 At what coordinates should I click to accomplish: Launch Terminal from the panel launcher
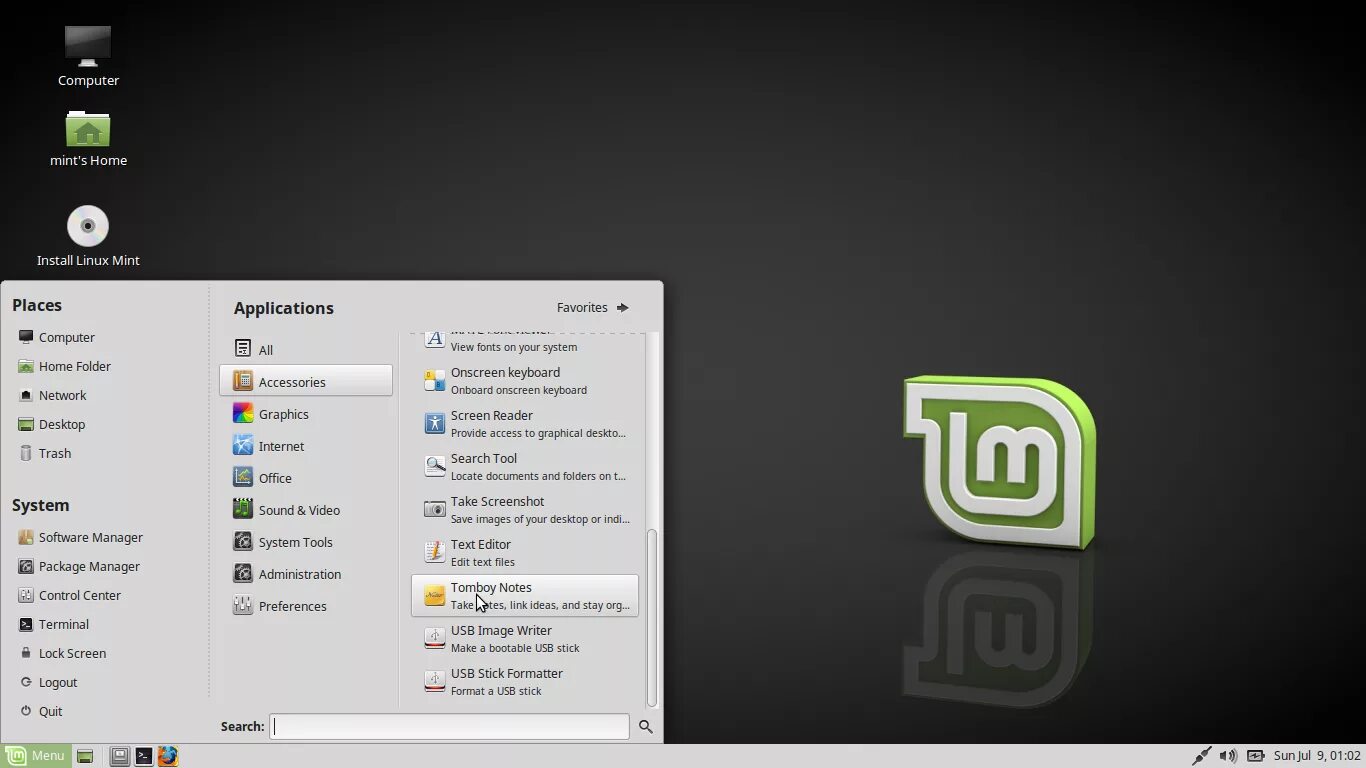click(144, 756)
